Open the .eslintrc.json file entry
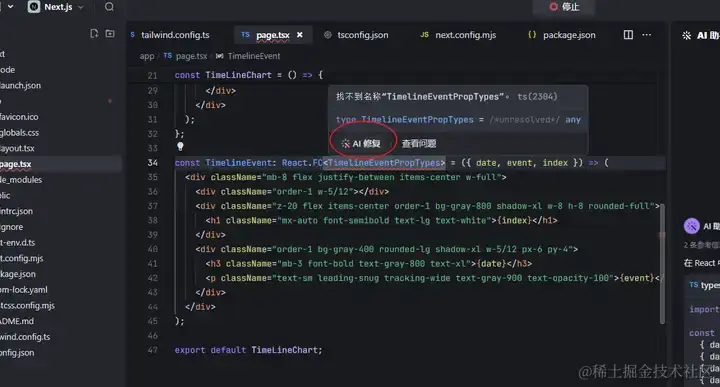Screen dimensions: 720x387 point(16,211)
